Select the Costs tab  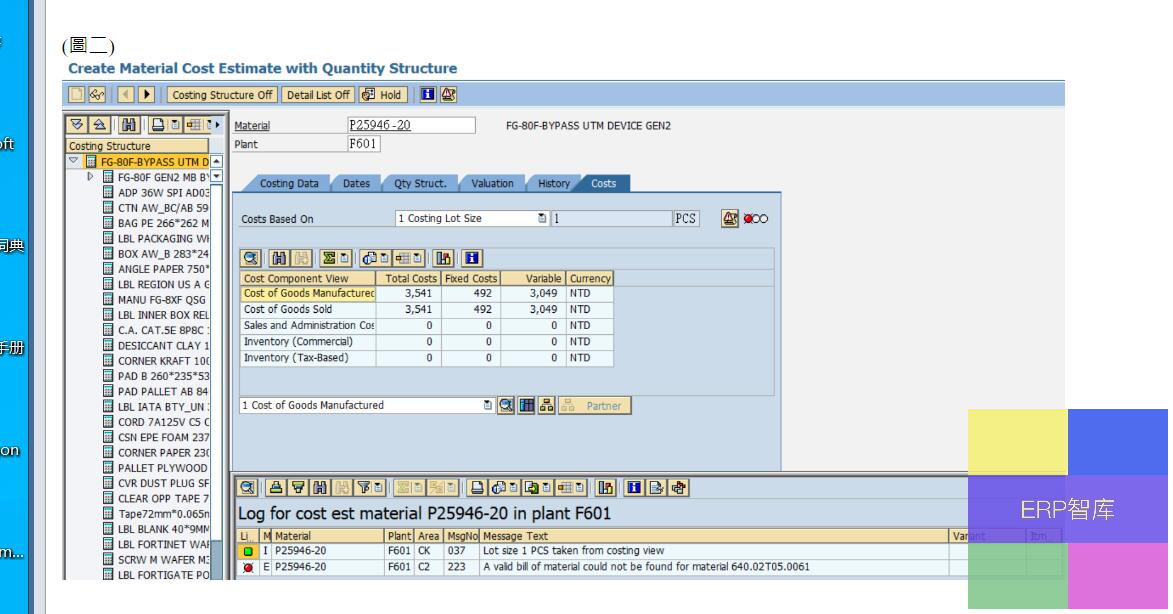pos(604,183)
